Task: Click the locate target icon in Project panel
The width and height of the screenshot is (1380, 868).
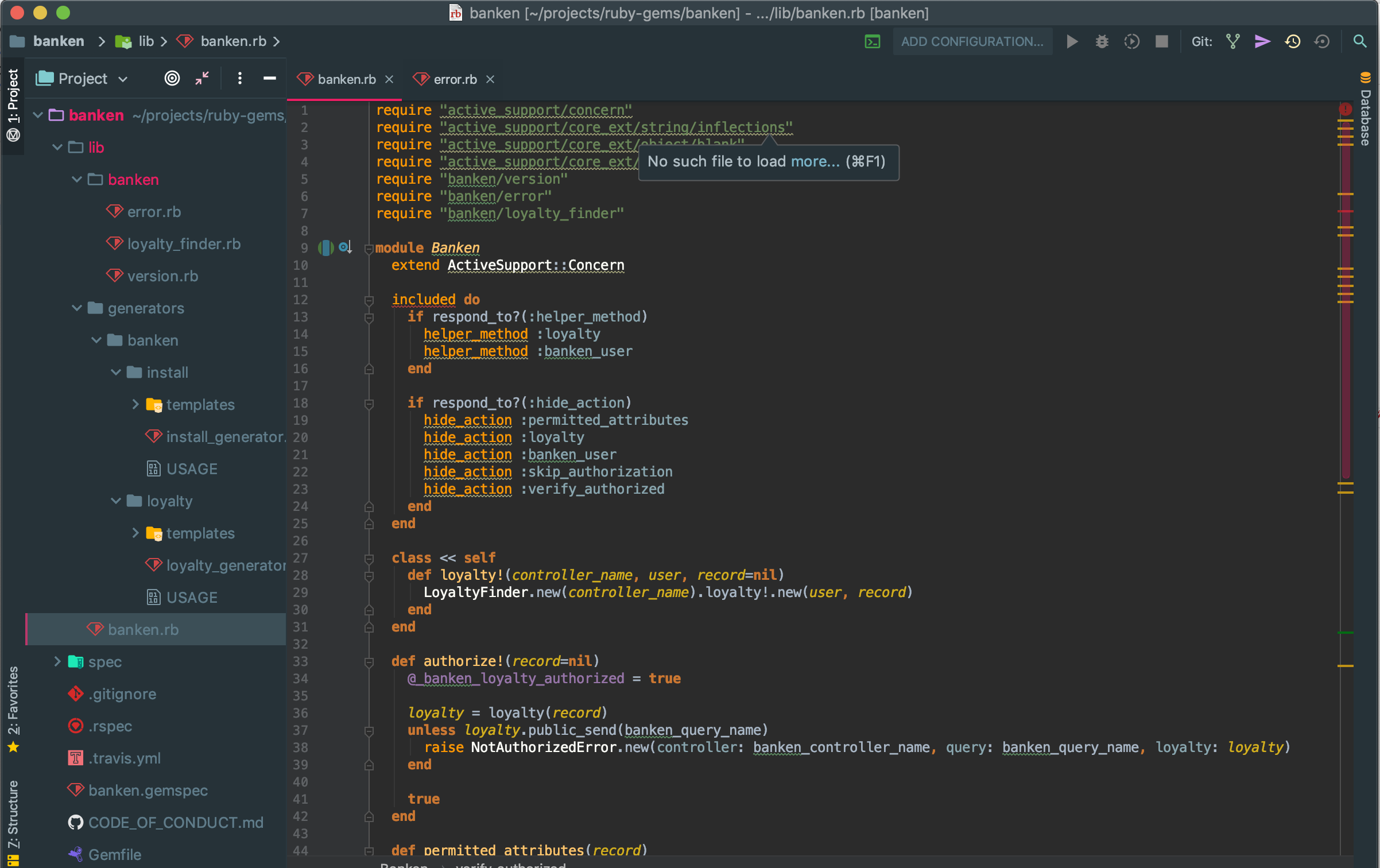Action: tap(172, 78)
